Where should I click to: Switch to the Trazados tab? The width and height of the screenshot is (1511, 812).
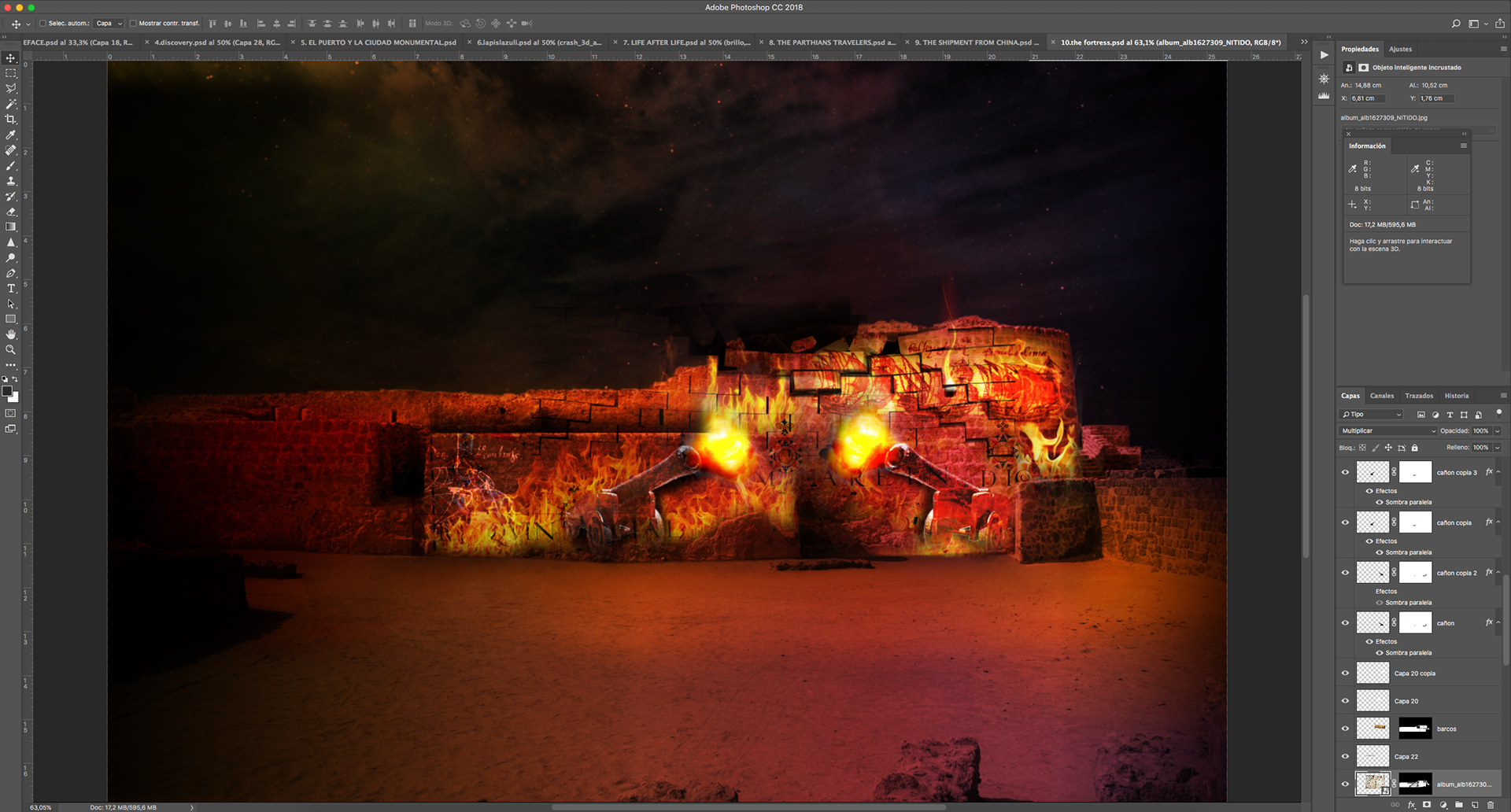pyautogui.click(x=1419, y=396)
